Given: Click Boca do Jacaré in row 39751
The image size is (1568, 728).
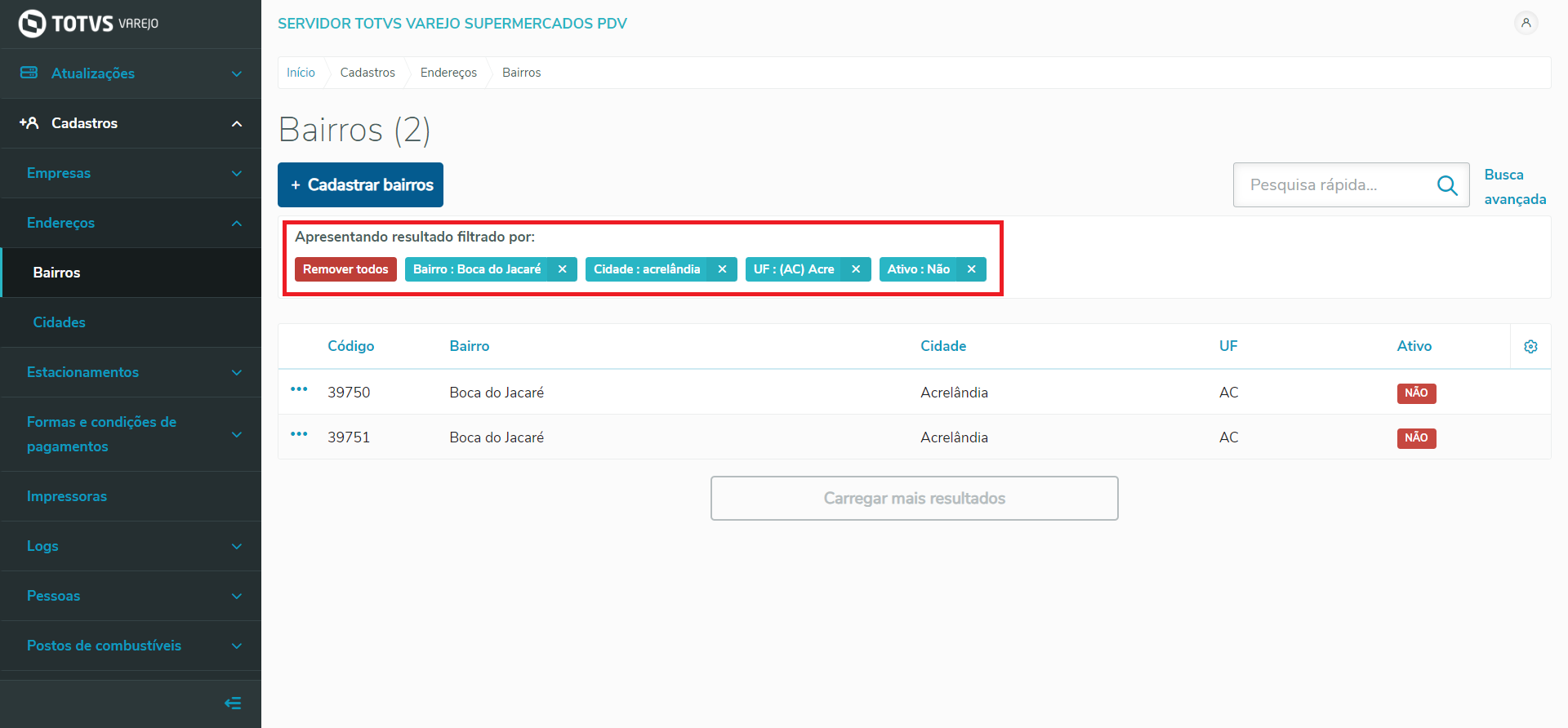Looking at the screenshot, I should pos(497,437).
